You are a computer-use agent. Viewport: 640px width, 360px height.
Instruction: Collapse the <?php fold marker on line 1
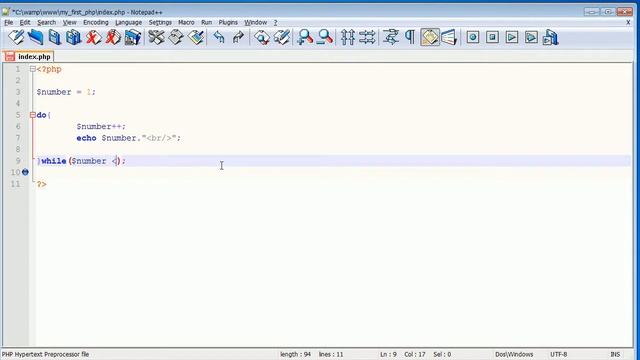[x=33, y=69]
